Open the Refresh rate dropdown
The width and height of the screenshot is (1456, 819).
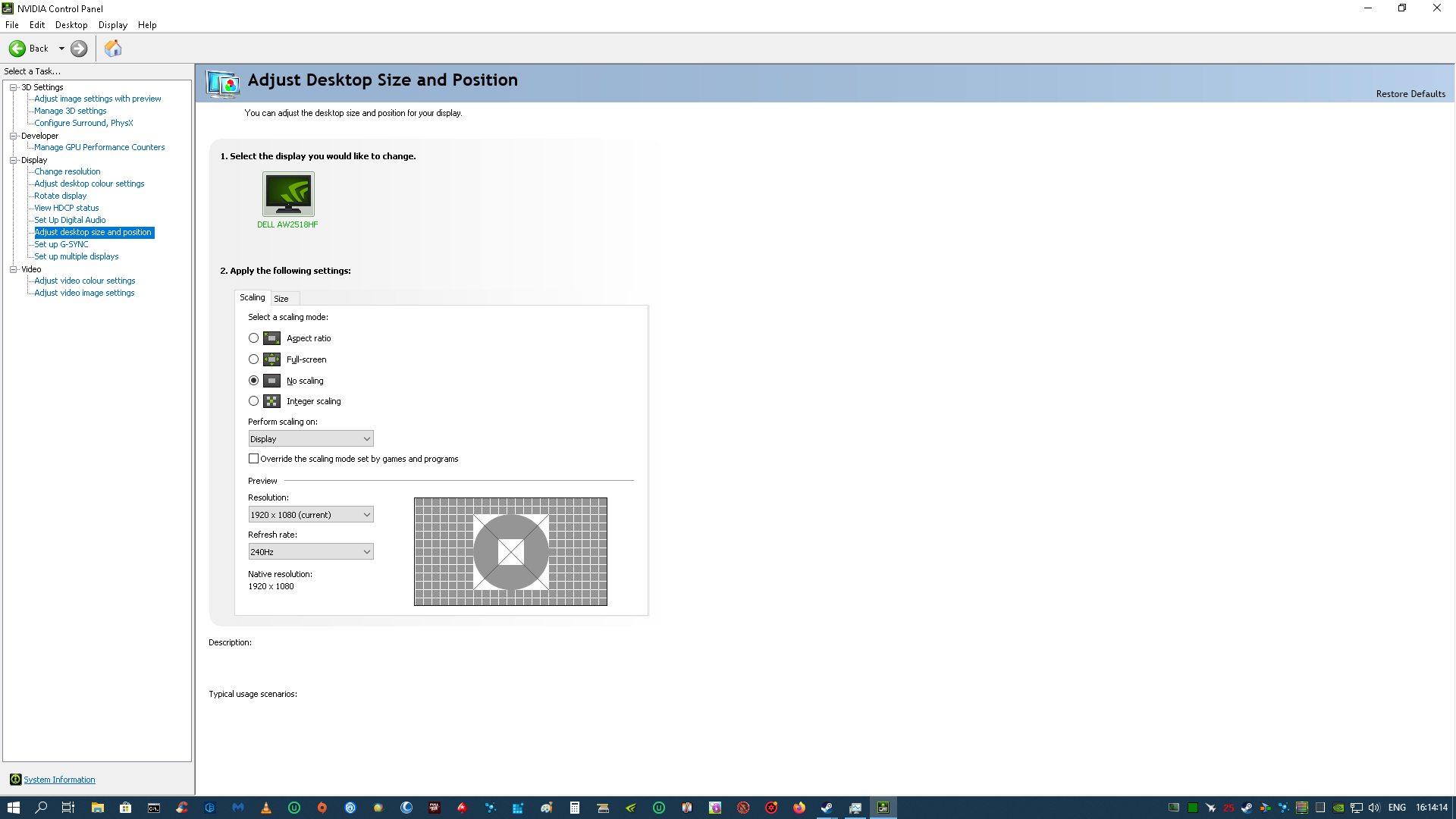point(311,552)
